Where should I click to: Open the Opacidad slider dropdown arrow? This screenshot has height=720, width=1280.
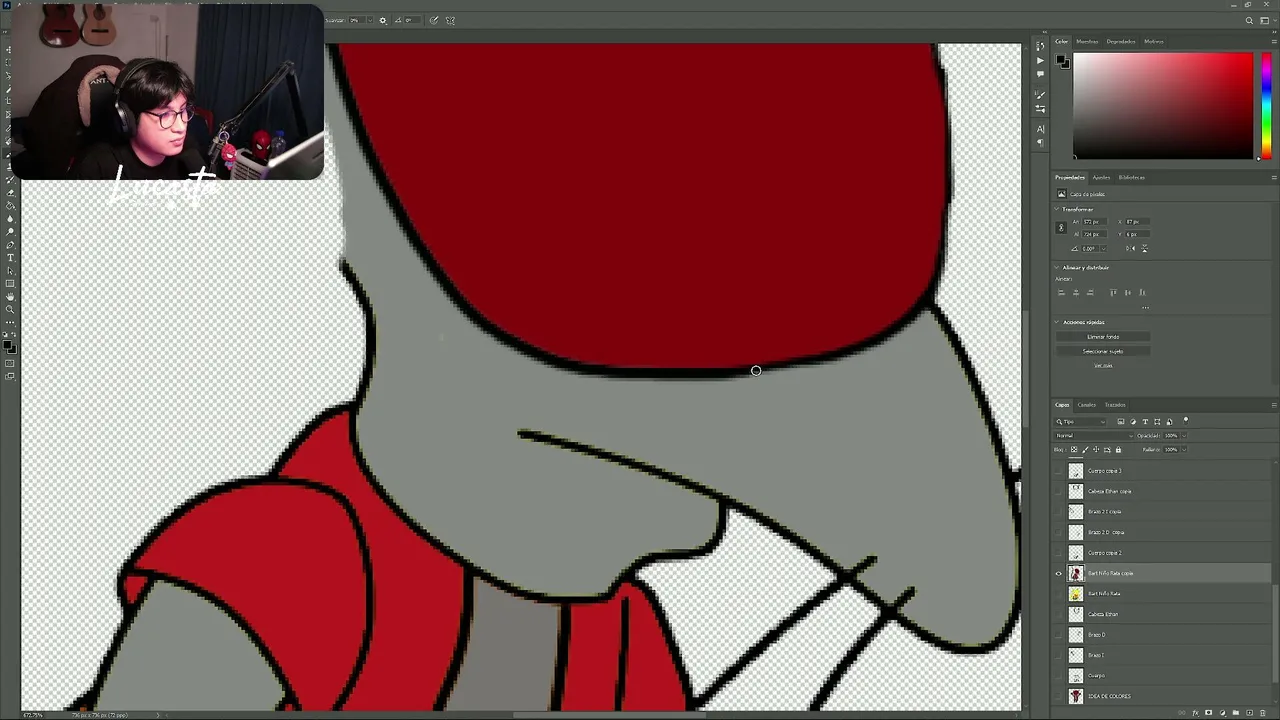pos(1184,436)
